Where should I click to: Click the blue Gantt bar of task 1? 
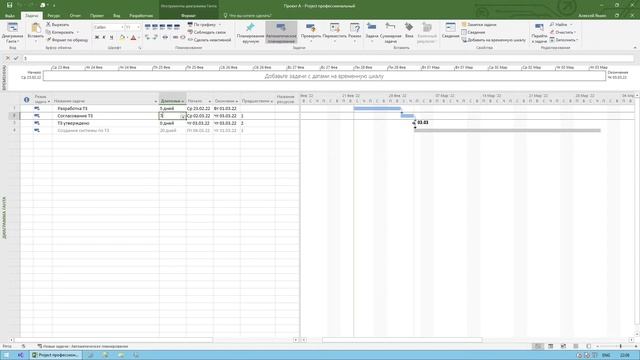click(x=377, y=109)
